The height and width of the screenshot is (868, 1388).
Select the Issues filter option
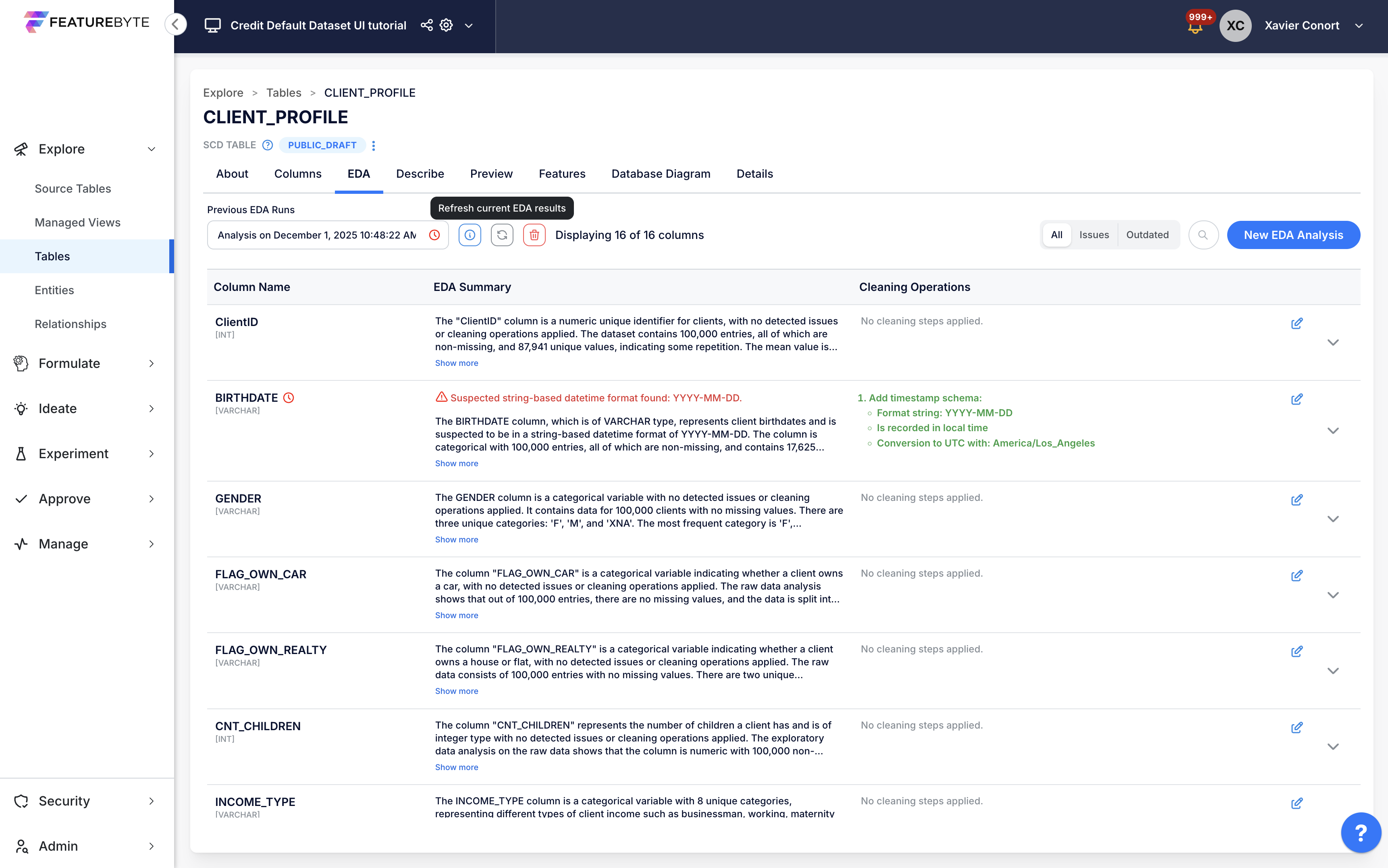tap(1093, 235)
